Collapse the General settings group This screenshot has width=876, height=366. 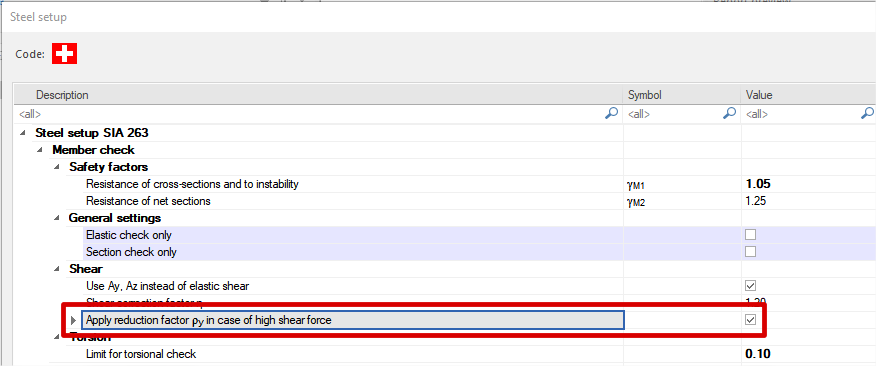56,218
